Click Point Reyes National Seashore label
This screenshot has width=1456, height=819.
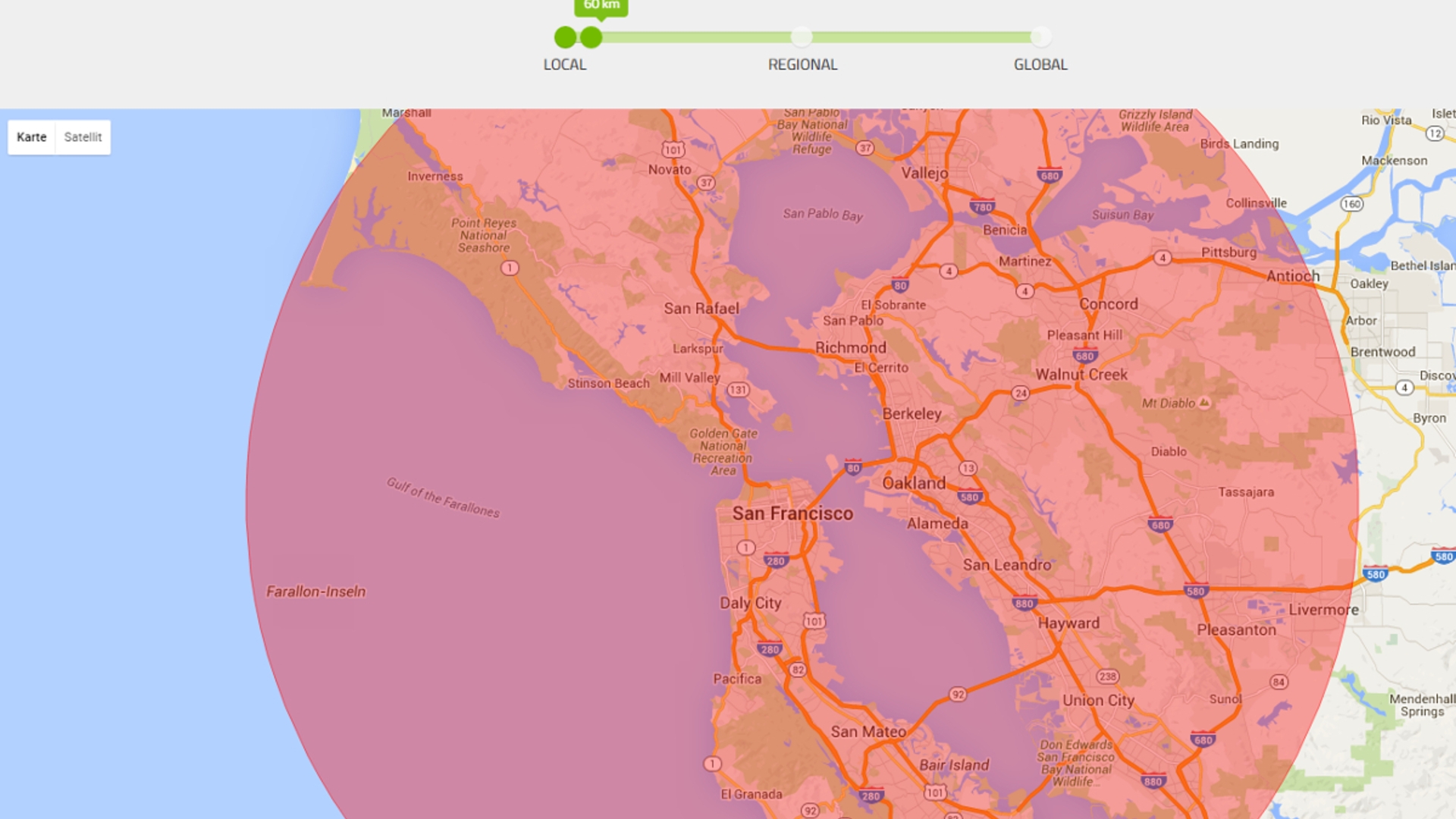[x=484, y=235]
